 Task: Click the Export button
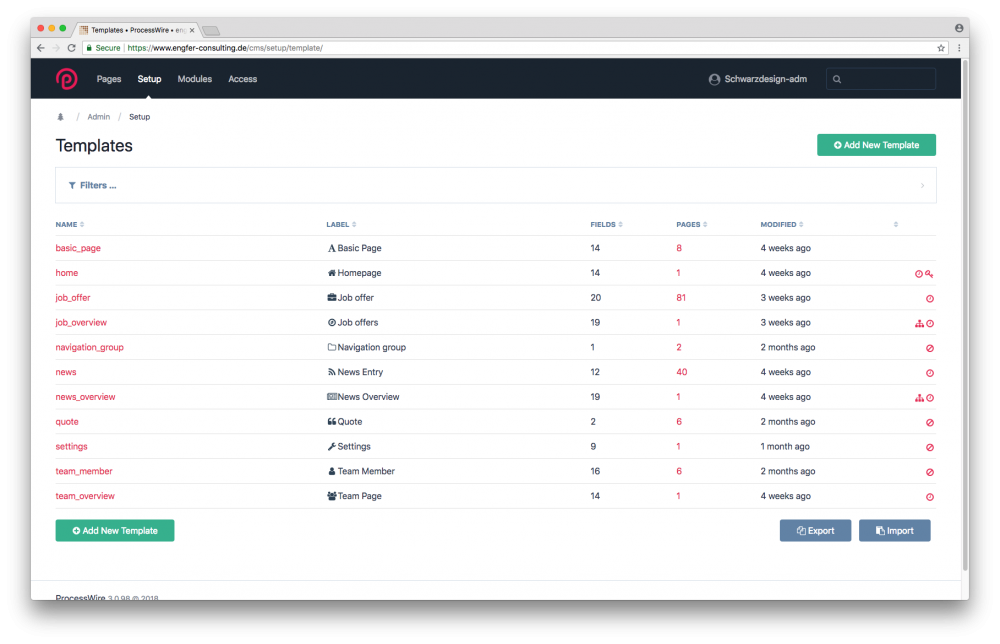coord(815,530)
